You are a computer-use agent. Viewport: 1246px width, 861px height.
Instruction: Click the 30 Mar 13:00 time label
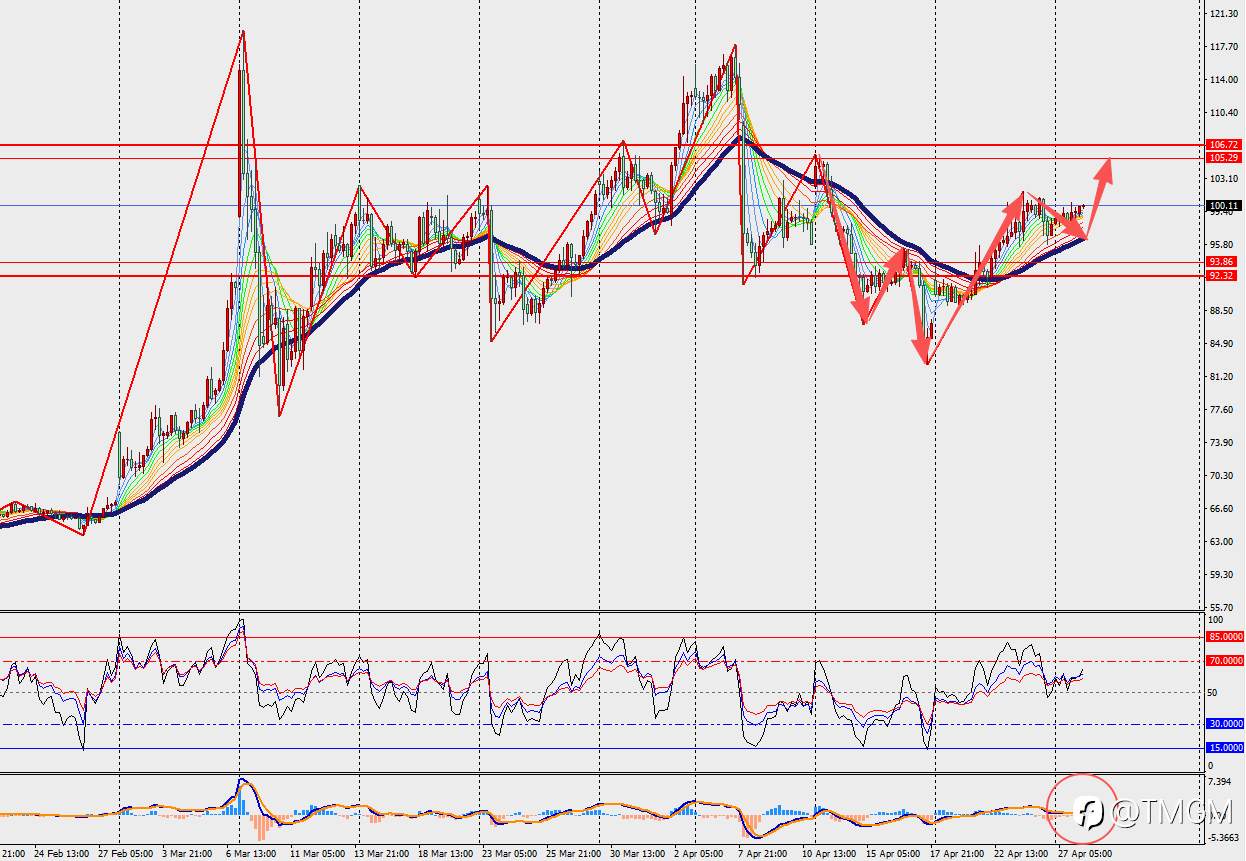pos(637,854)
